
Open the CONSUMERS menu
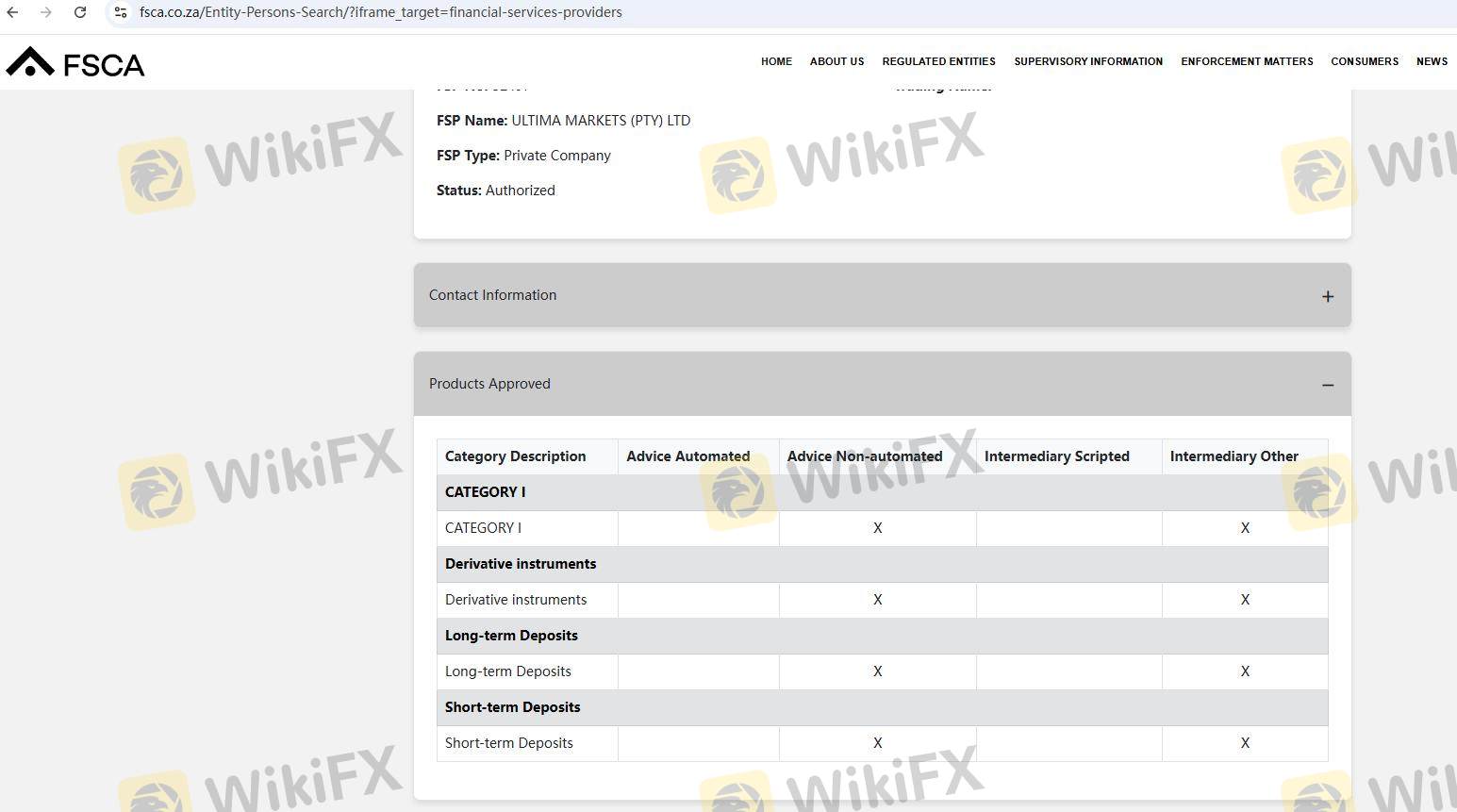coord(1365,61)
